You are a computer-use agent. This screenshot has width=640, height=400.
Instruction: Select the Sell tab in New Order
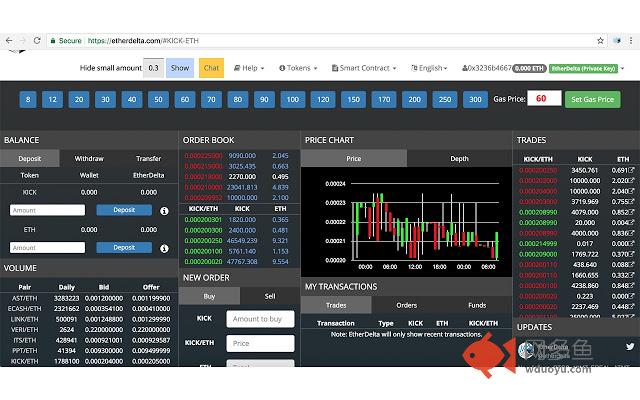(x=270, y=296)
